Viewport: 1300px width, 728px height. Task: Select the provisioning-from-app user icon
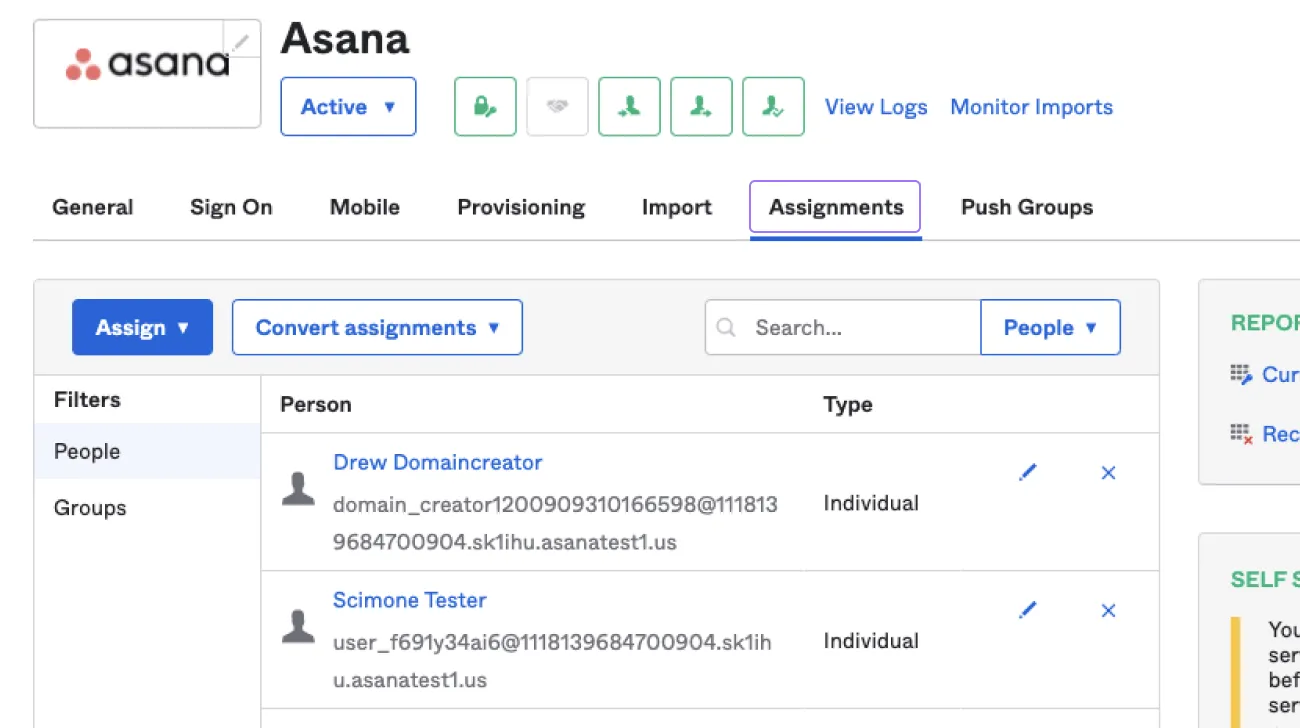701,106
